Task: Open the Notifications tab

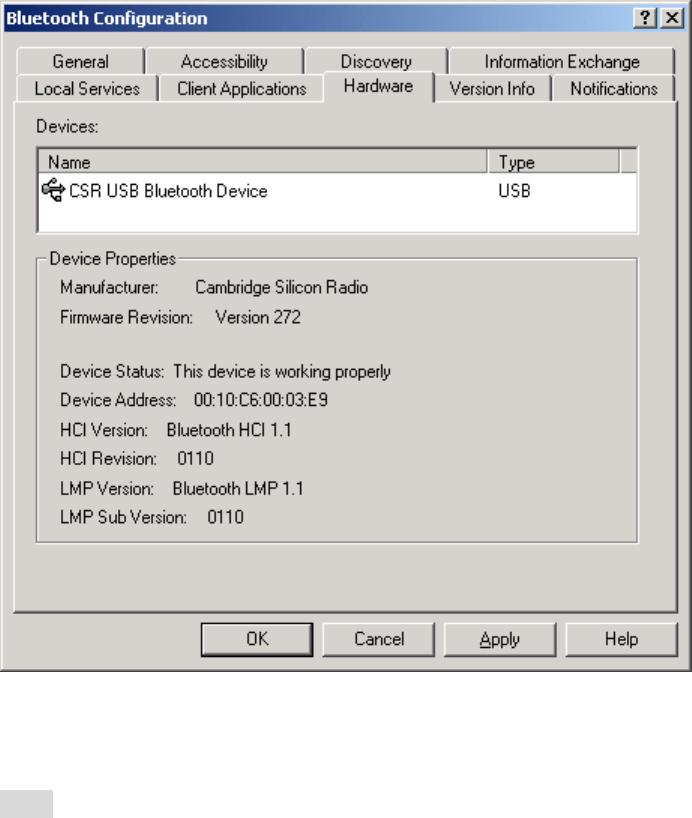Action: click(x=614, y=89)
